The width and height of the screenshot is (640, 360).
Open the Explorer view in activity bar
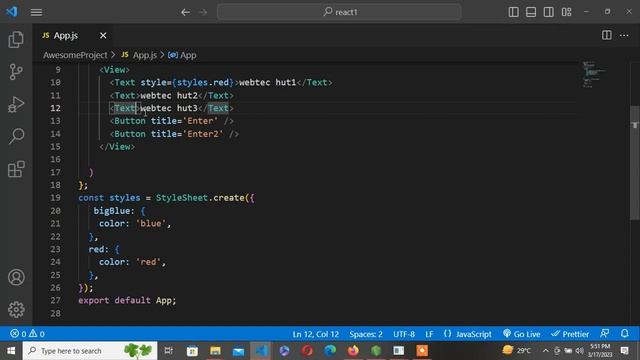[16, 40]
